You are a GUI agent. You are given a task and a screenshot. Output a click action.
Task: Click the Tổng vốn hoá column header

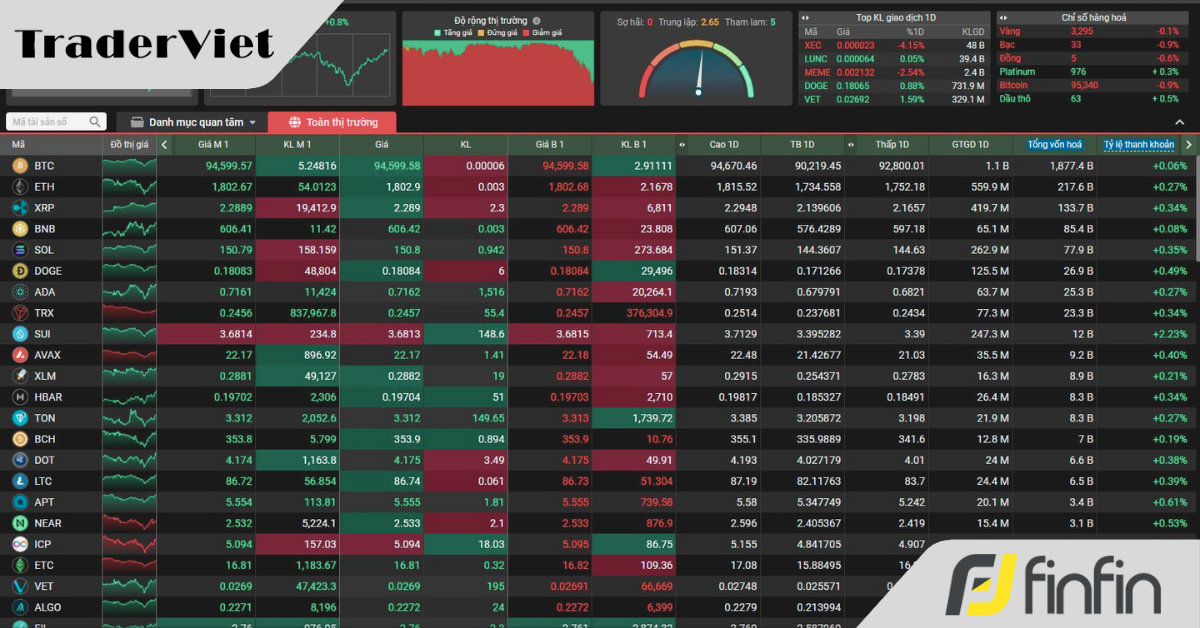(1055, 144)
